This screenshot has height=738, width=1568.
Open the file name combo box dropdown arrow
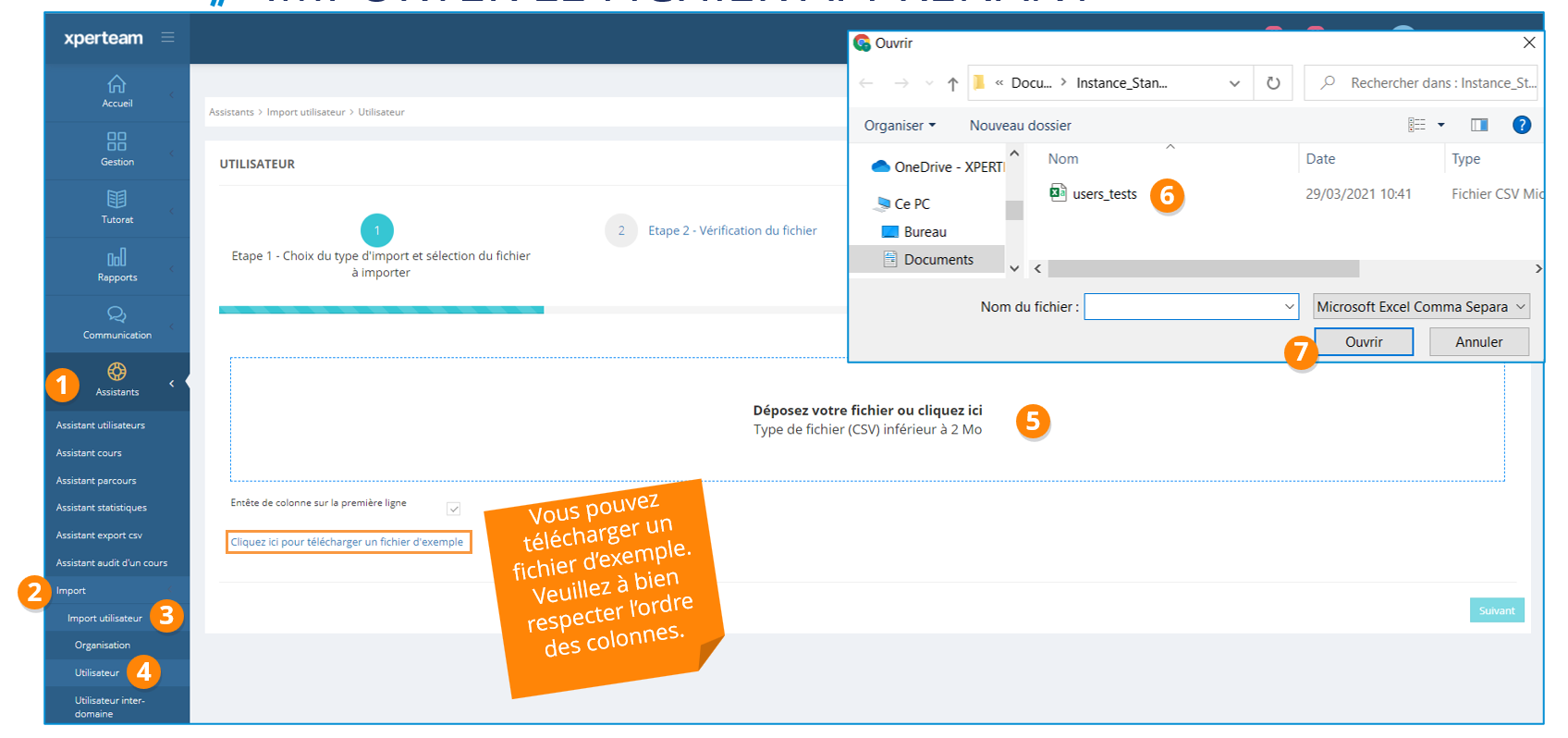tap(1289, 307)
